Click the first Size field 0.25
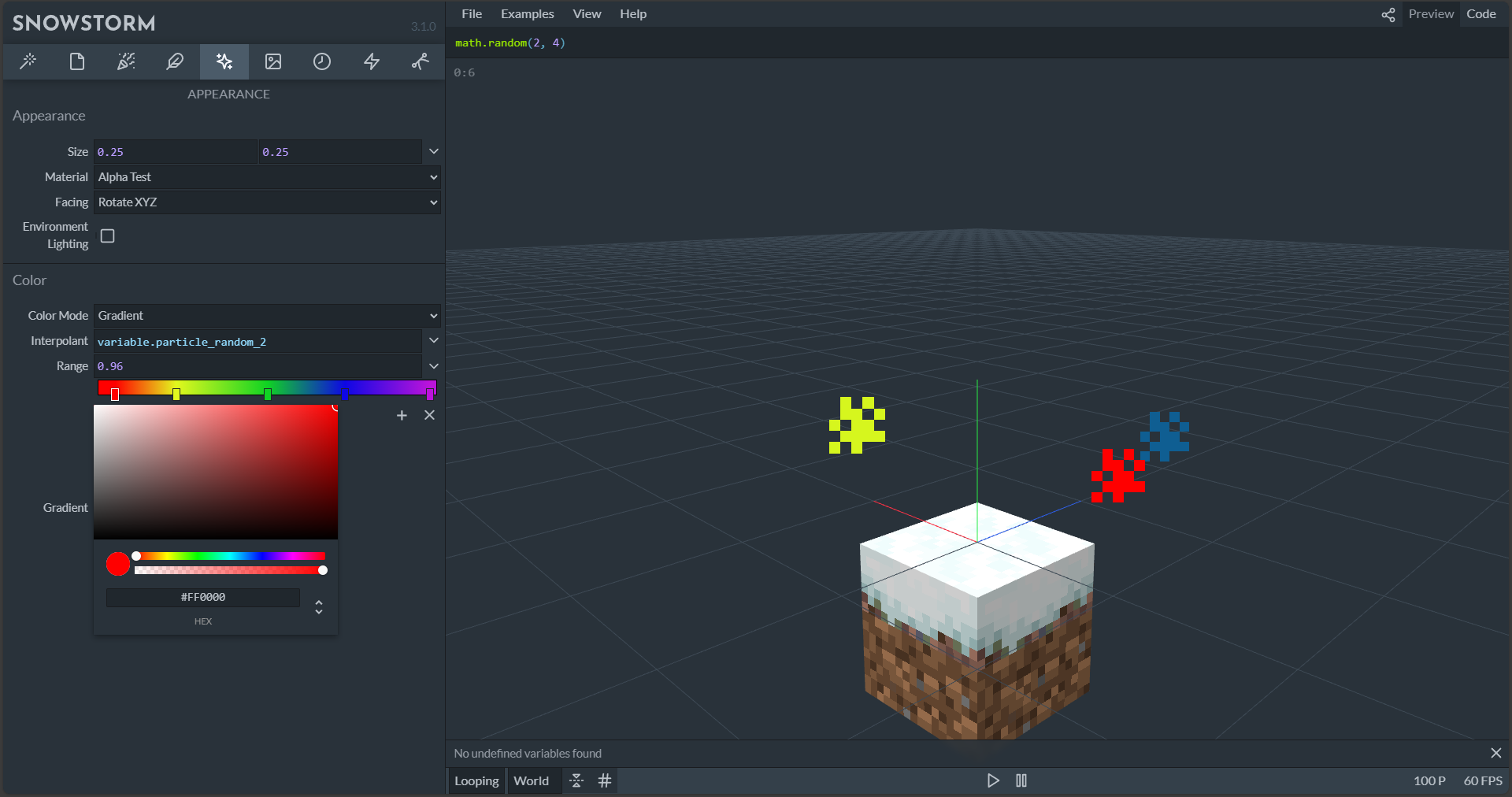This screenshot has width=1512, height=797. 175,152
